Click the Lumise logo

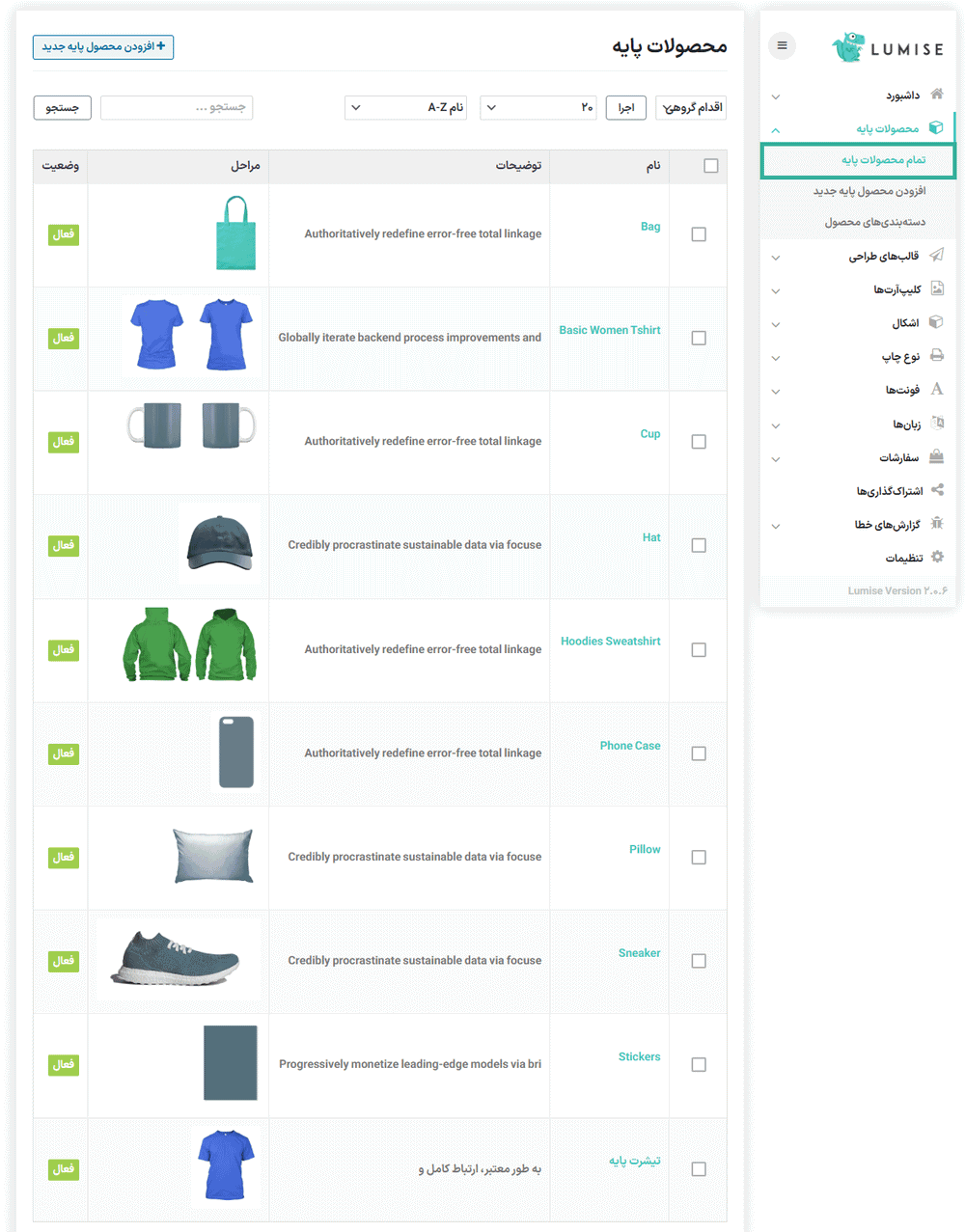887,47
